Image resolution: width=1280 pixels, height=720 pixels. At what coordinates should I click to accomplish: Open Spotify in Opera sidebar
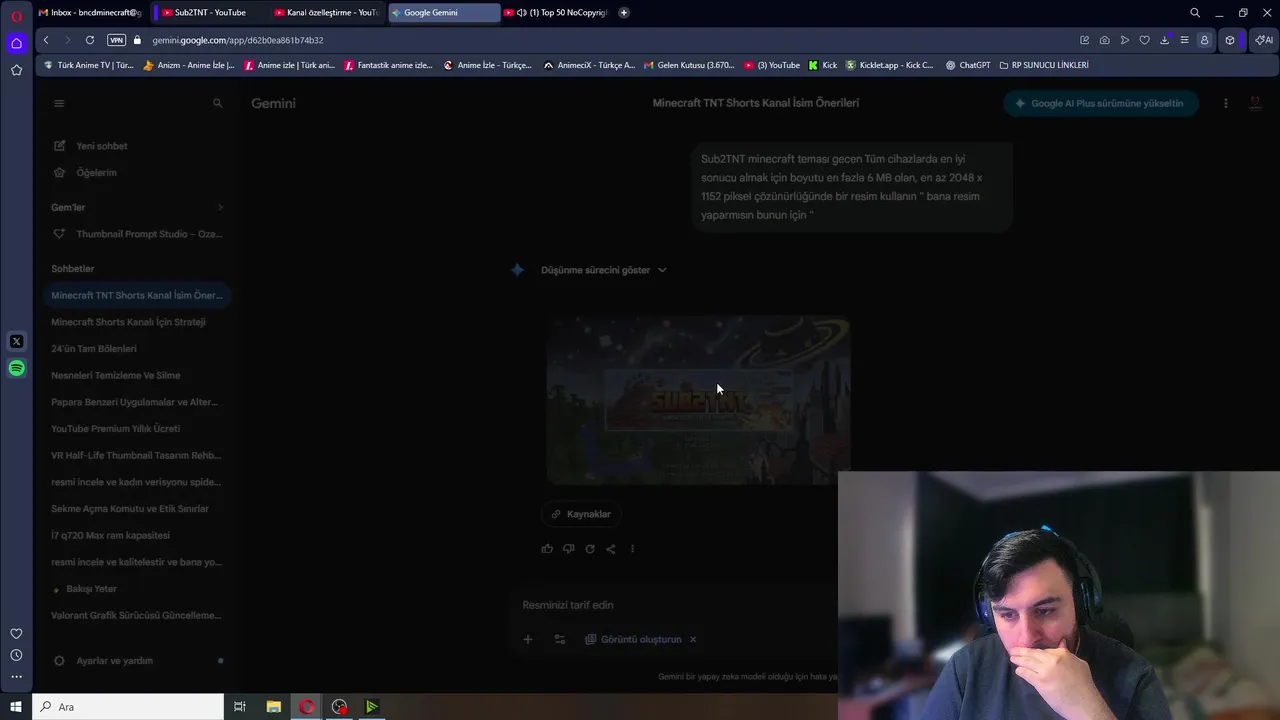[x=16, y=368]
